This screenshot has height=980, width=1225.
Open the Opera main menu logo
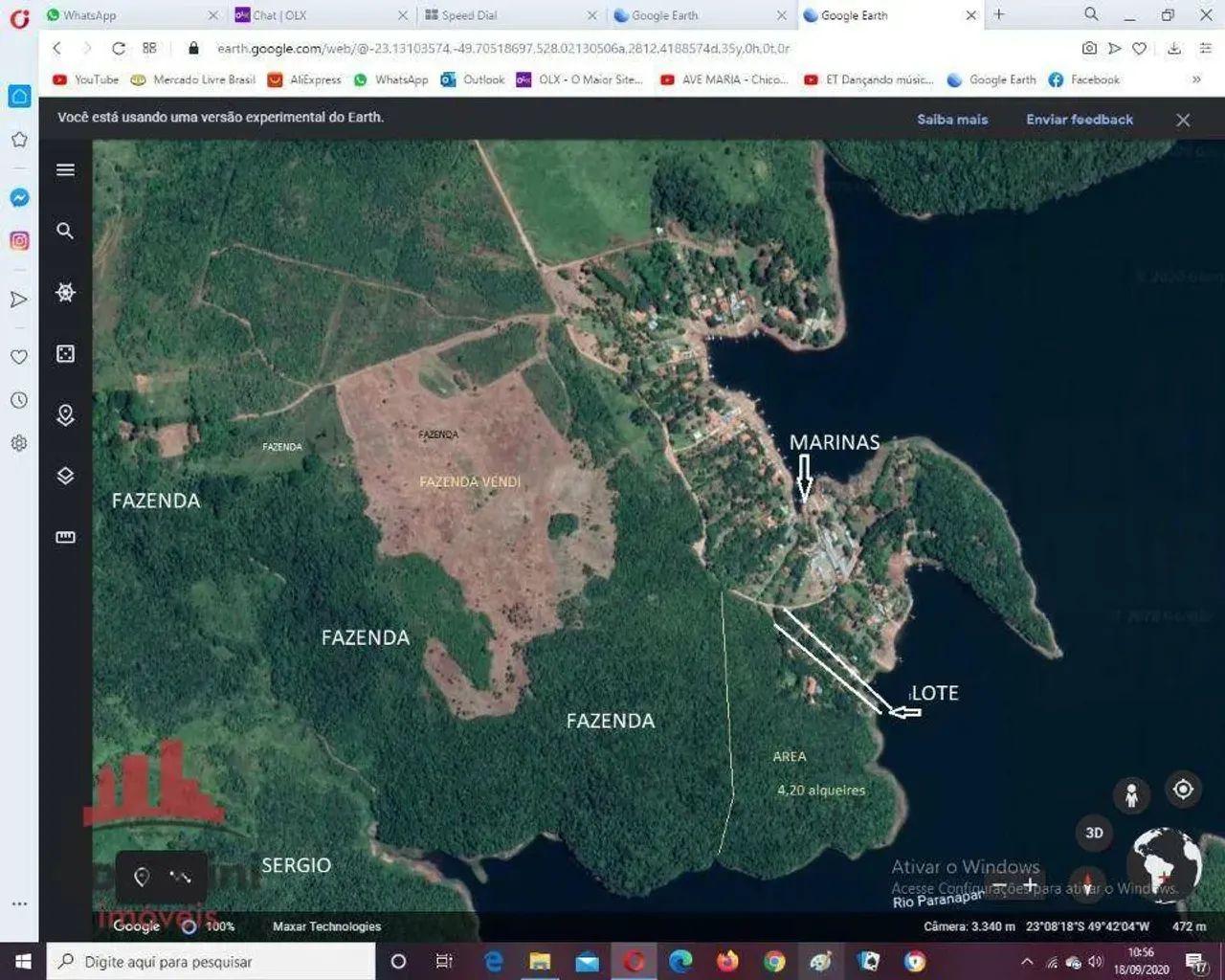click(19, 16)
